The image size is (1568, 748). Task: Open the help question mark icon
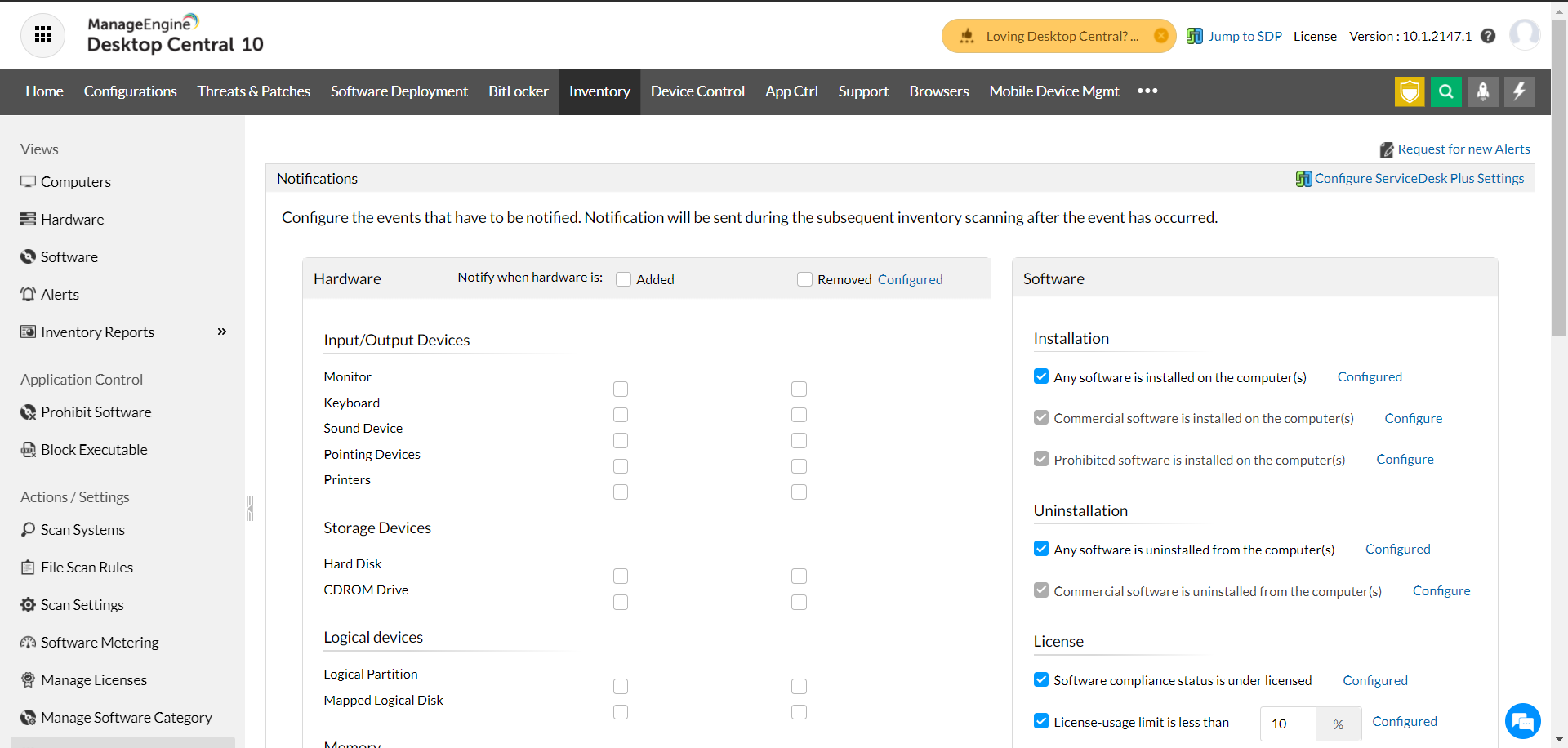[x=1488, y=36]
